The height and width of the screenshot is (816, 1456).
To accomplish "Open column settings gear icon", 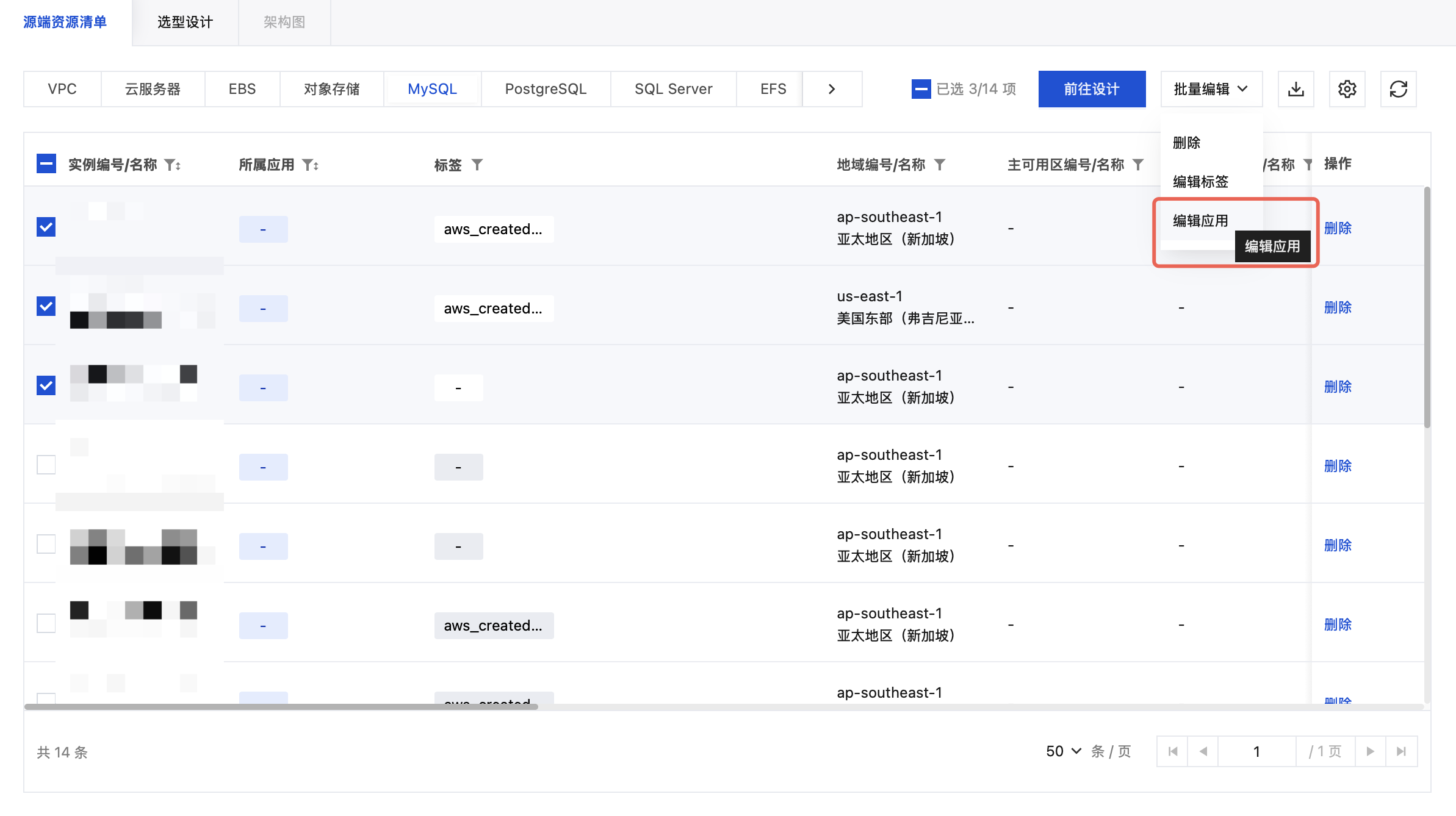I will pos(1347,89).
